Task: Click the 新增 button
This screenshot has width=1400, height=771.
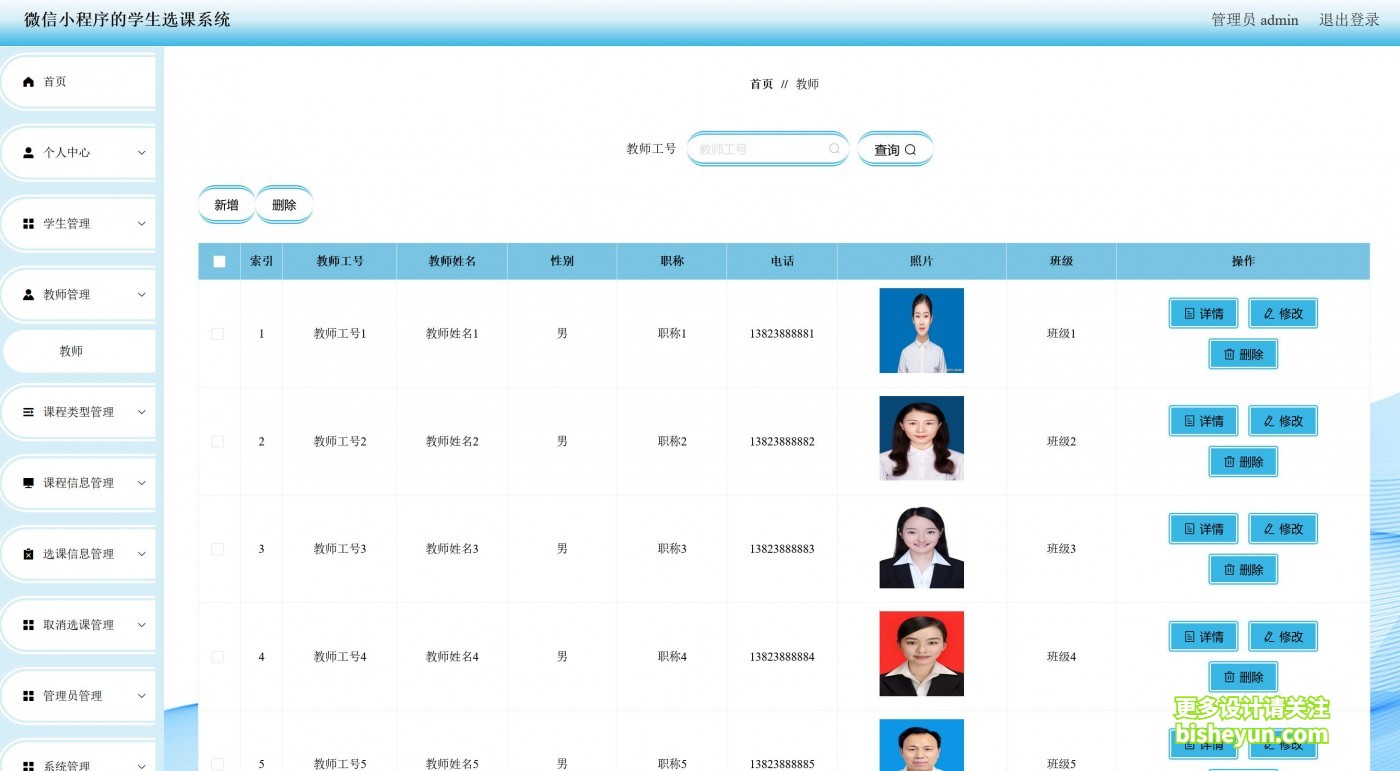Action: [x=227, y=205]
